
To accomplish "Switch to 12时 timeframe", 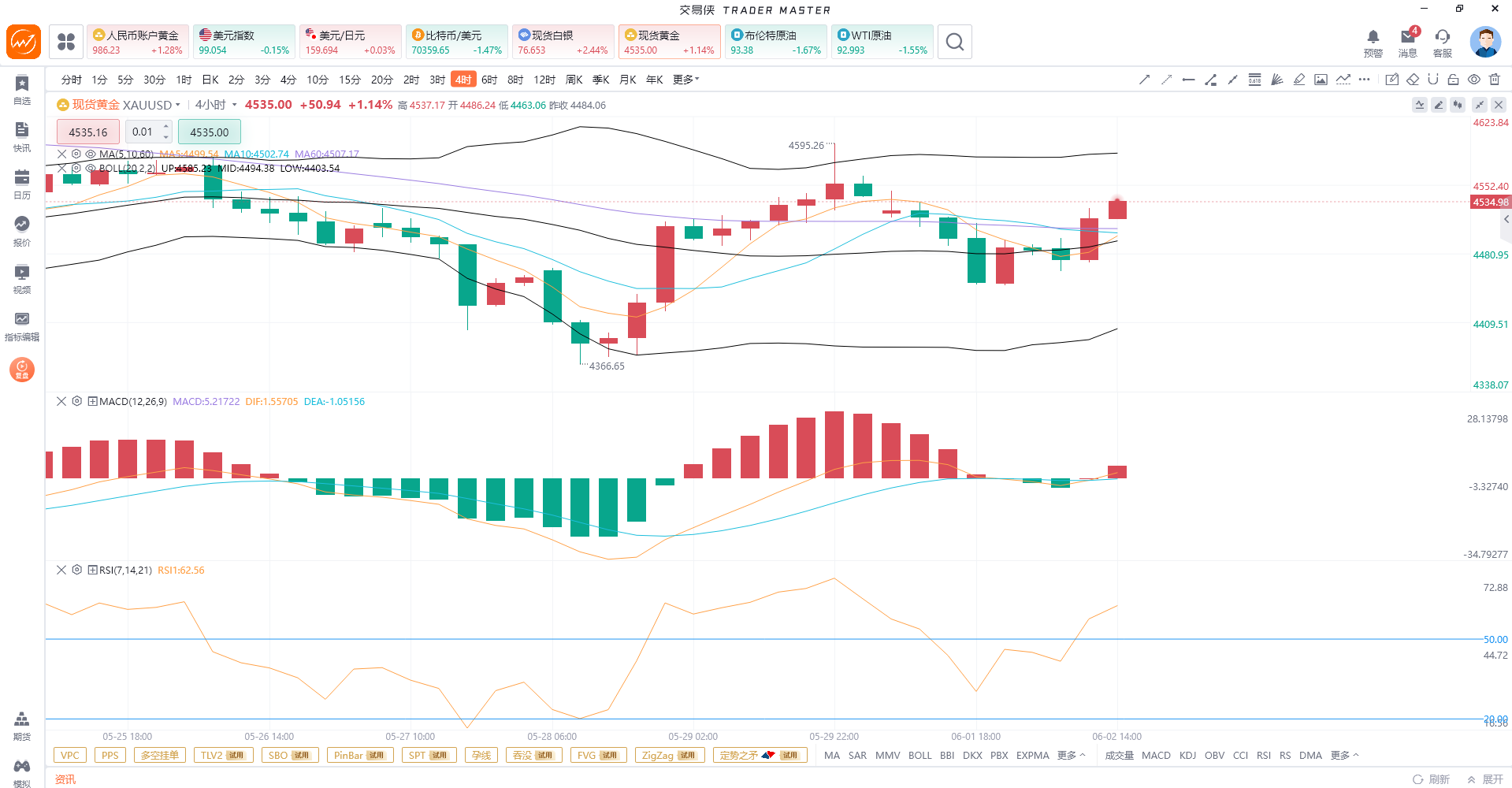I will coord(544,80).
